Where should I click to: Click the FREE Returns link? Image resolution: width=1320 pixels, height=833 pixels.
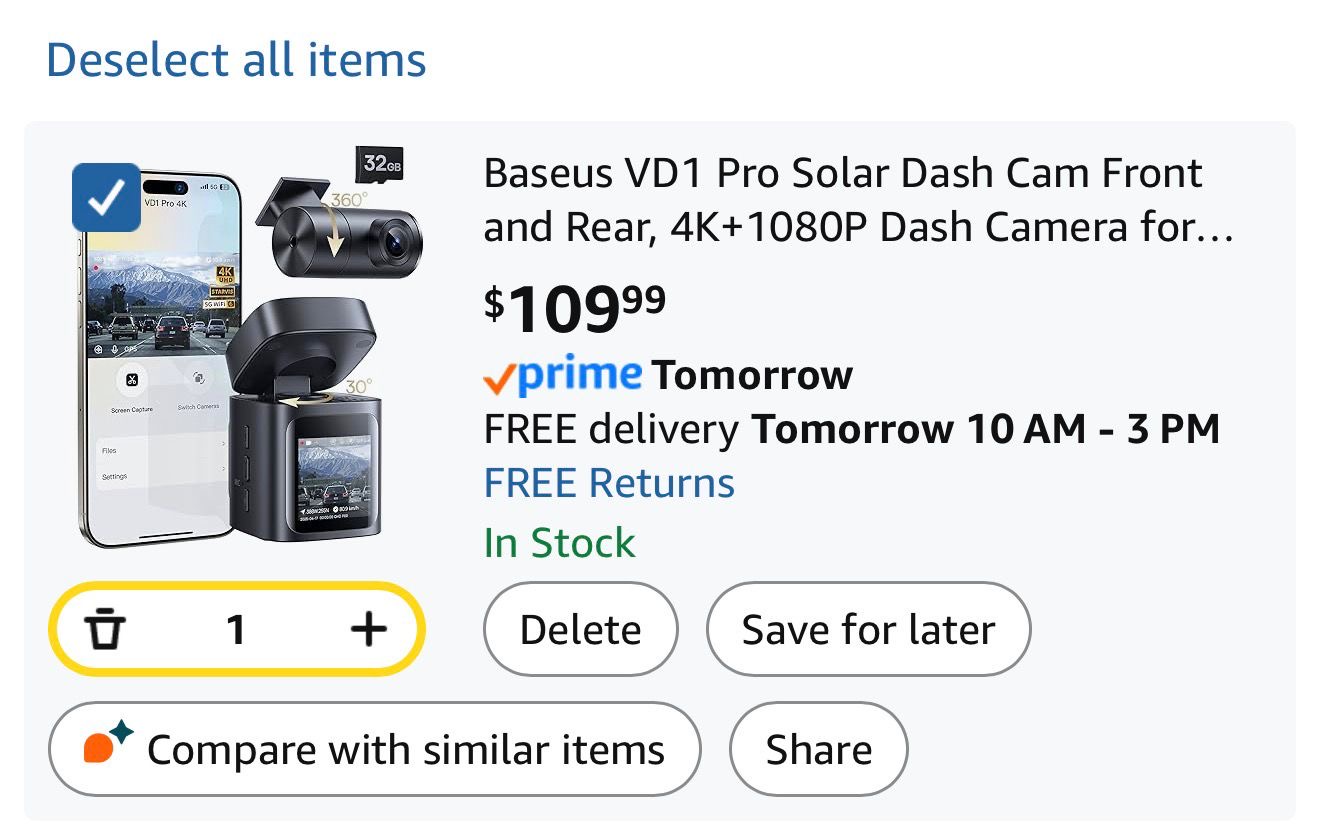[609, 484]
